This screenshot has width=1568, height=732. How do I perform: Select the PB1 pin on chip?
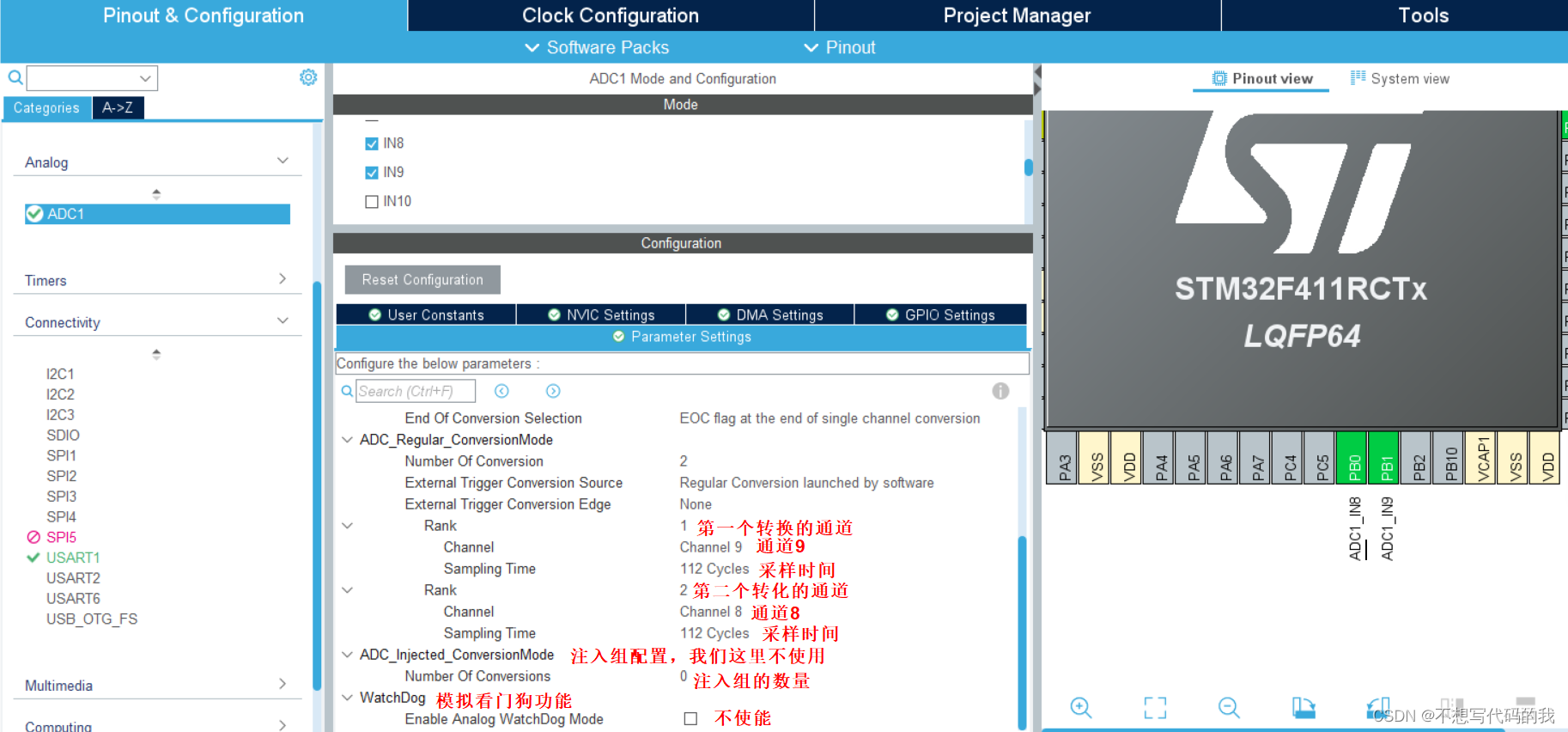pos(1385,458)
